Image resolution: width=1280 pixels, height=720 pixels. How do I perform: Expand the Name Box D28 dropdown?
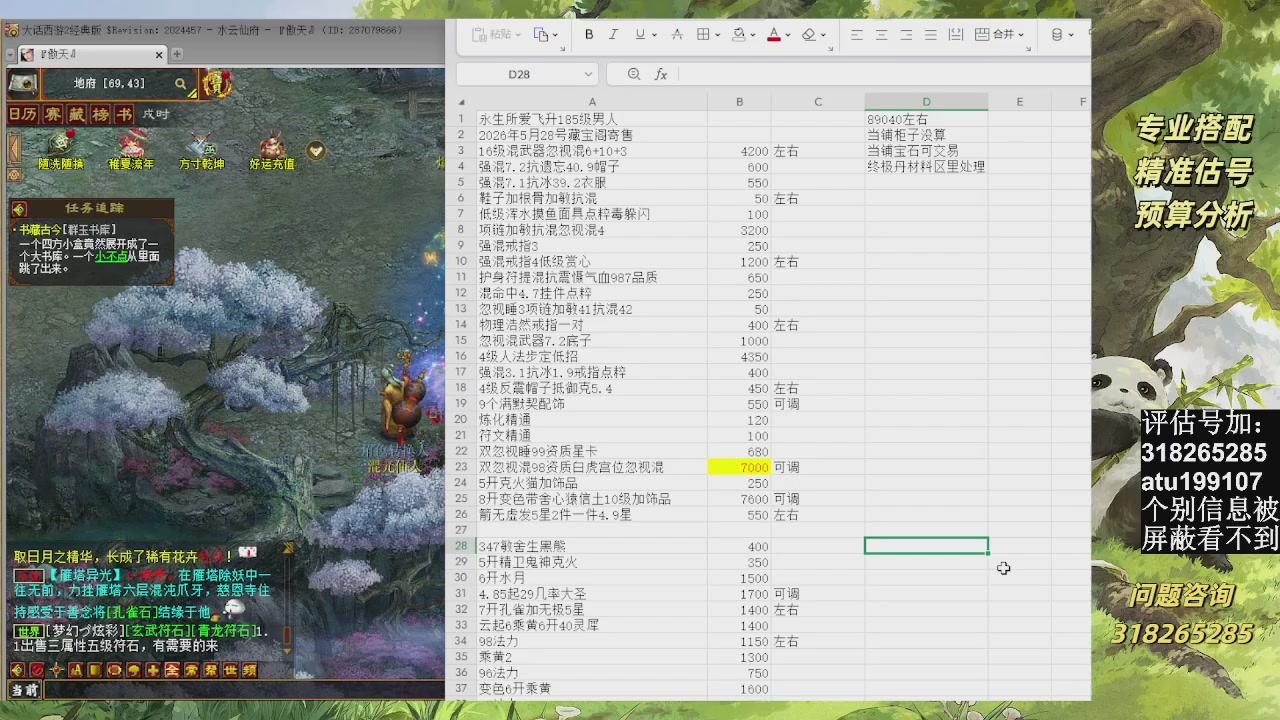click(x=587, y=74)
